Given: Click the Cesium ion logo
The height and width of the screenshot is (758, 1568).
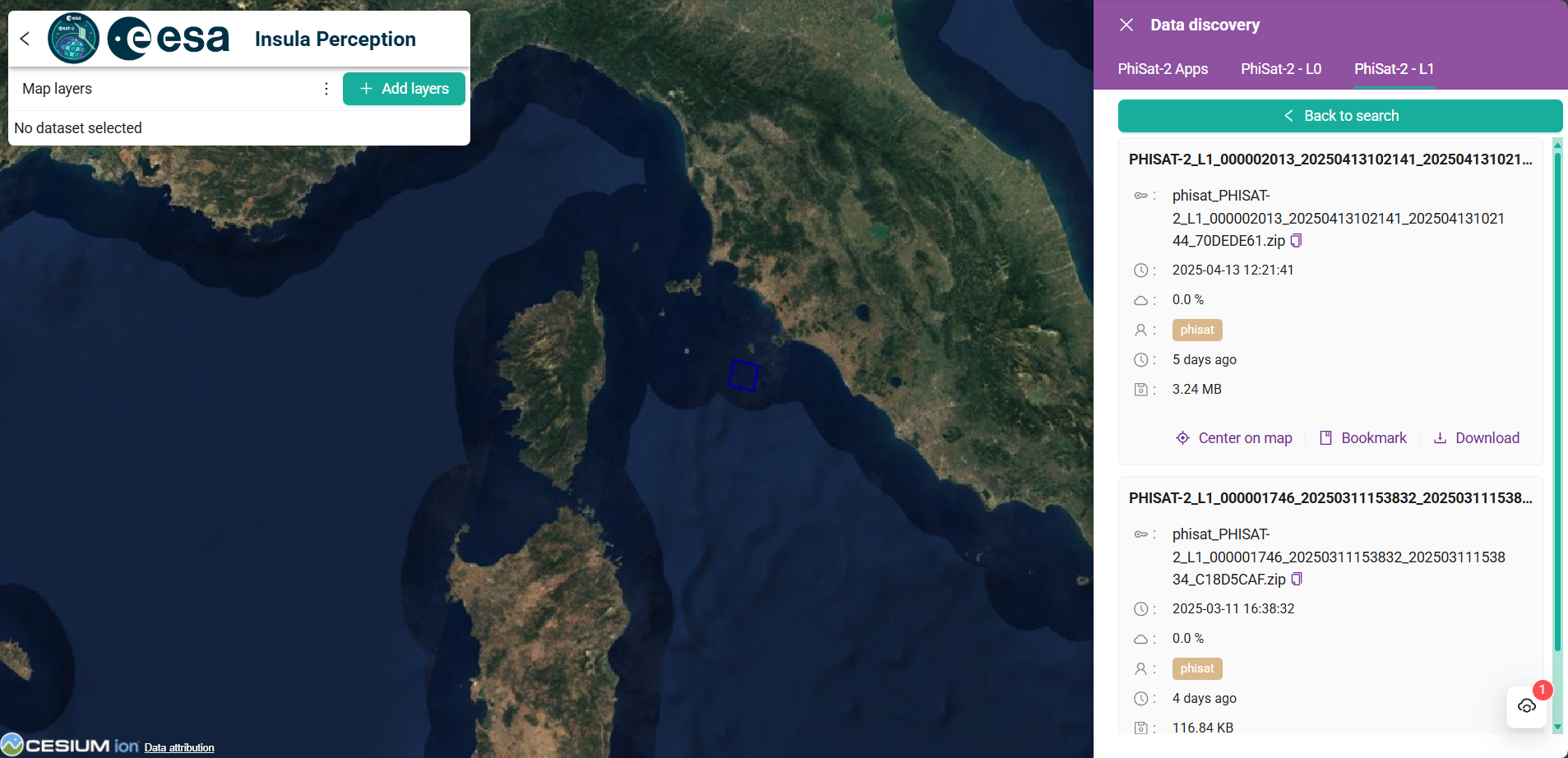Looking at the screenshot, I should pos(70,746).
